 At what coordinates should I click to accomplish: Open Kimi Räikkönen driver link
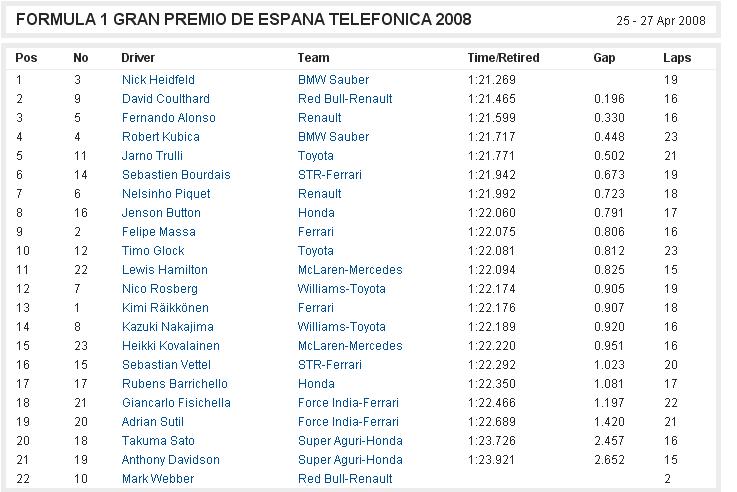point(165,308)
